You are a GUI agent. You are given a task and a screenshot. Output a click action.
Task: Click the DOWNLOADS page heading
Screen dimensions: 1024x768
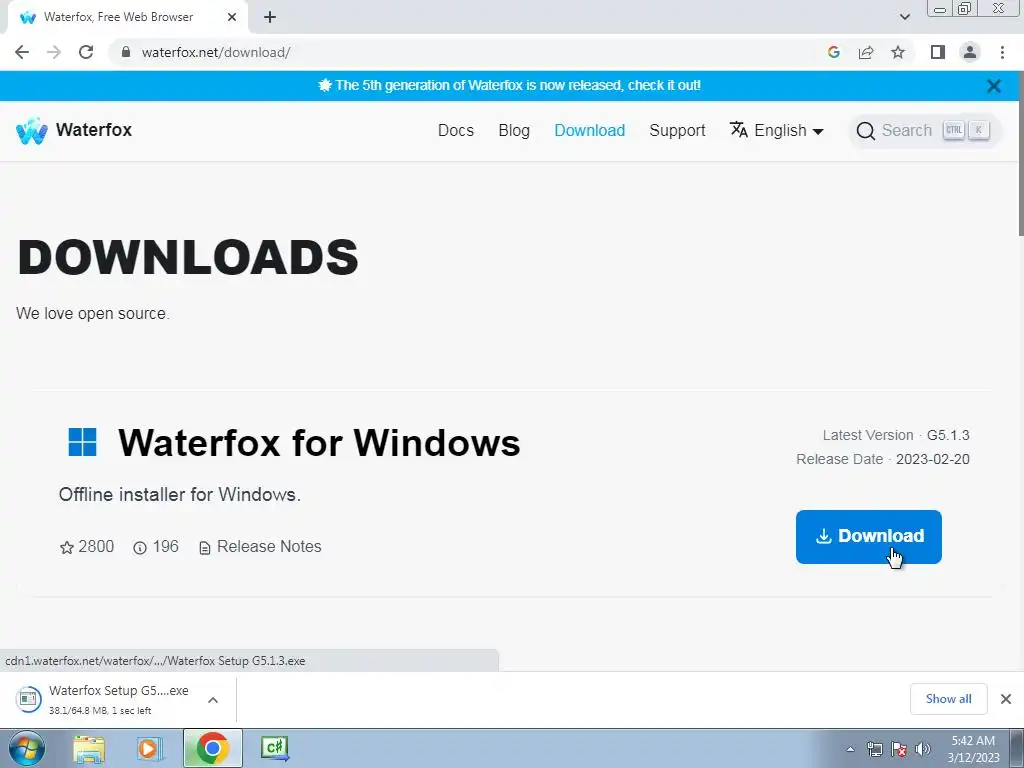tap(188, 257)
